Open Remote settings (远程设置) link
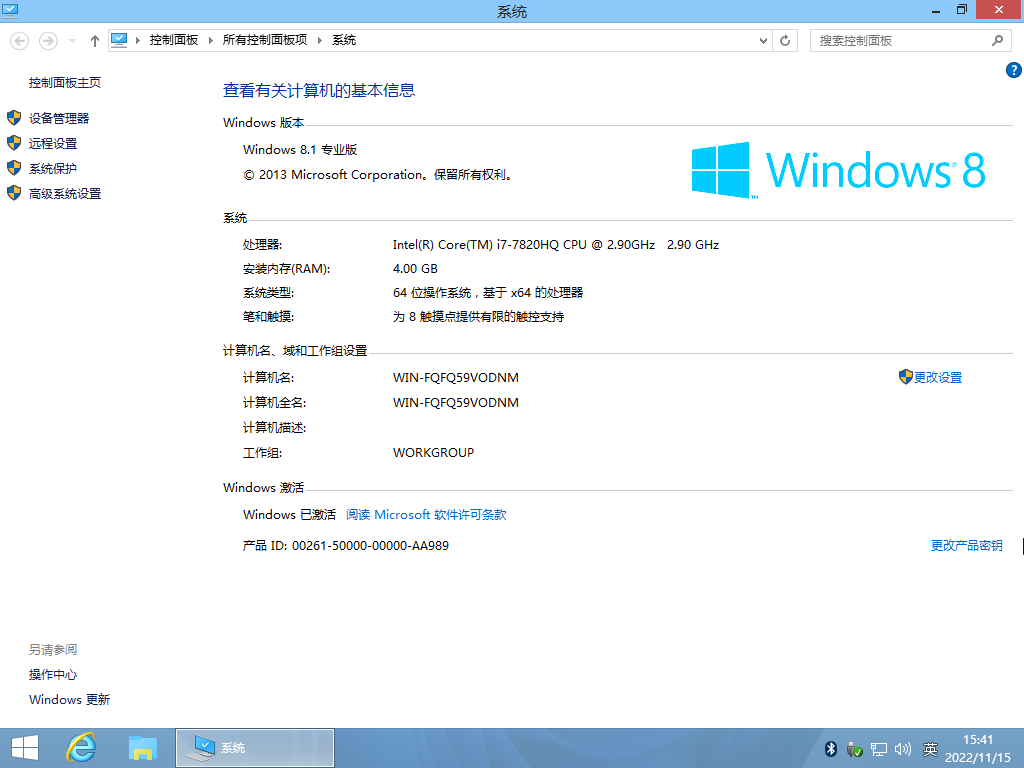The height and width of the screenshot is (768, 1024). [53, 144]
